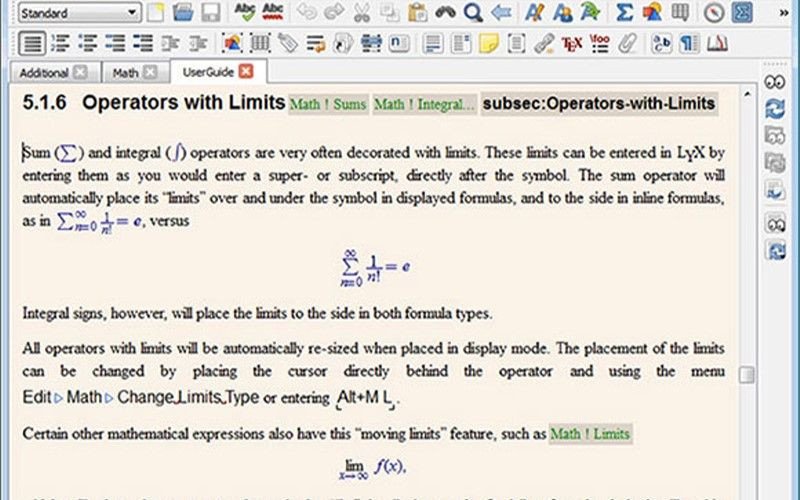Expand the collapsed Math ! Integral index inset
This screenshot has height=500, width=800.
424,105
